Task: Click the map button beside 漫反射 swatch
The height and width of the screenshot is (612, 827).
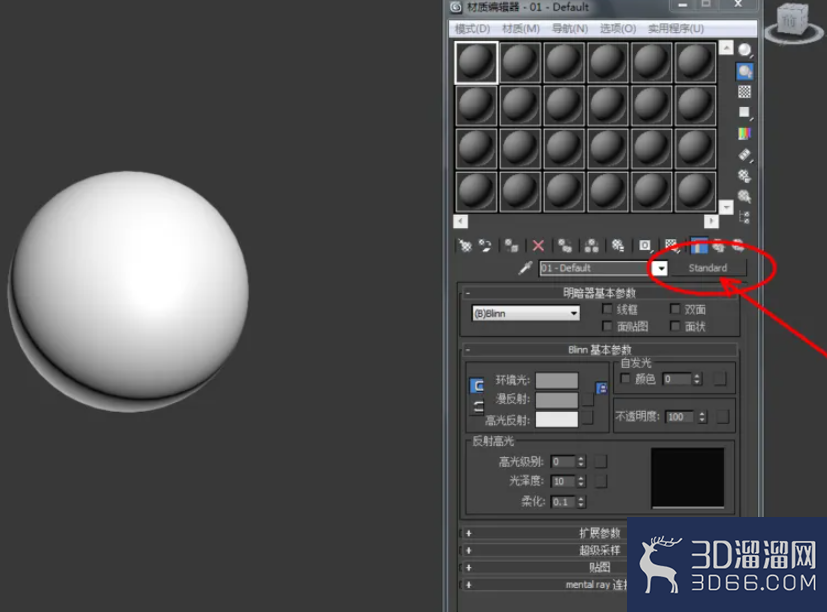Action: point(588,399)
